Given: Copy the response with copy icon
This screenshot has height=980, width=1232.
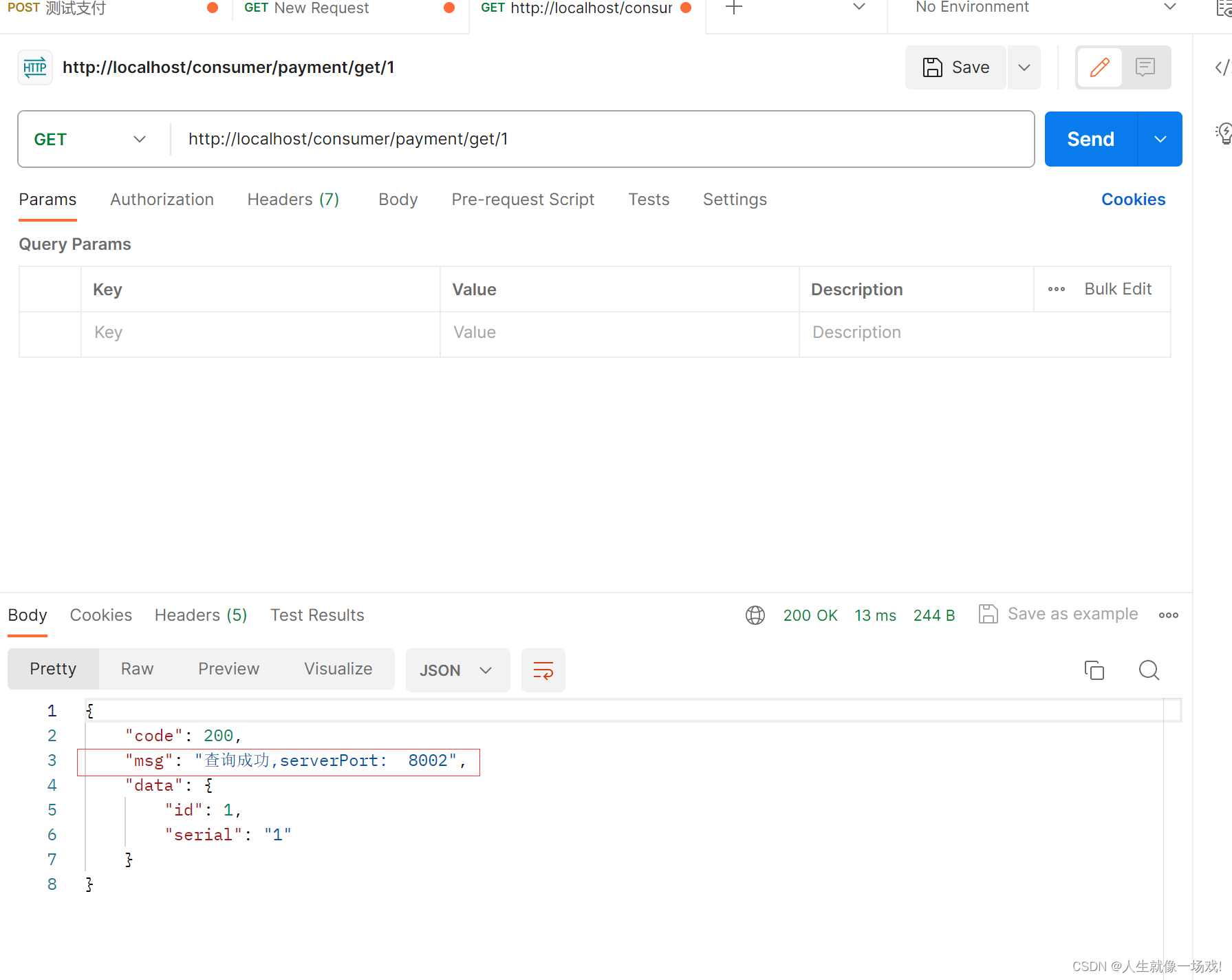Looking at the screenshot, I should (1094, 670).
